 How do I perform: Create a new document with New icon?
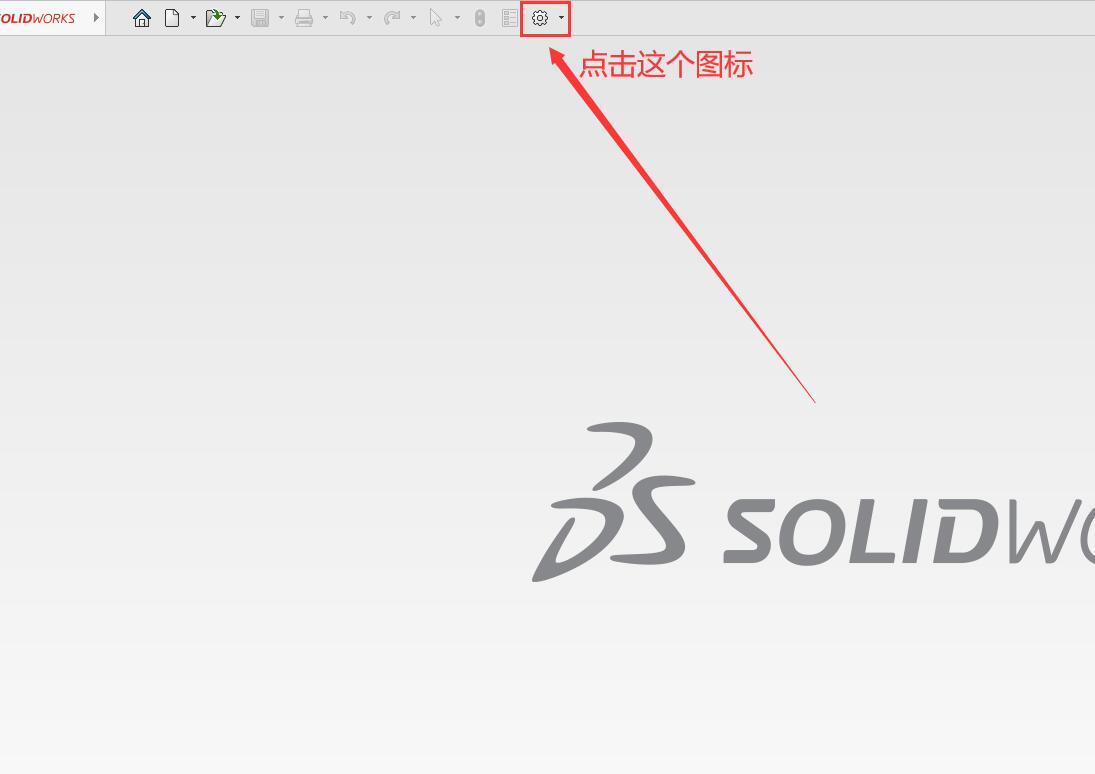point(172,18)
